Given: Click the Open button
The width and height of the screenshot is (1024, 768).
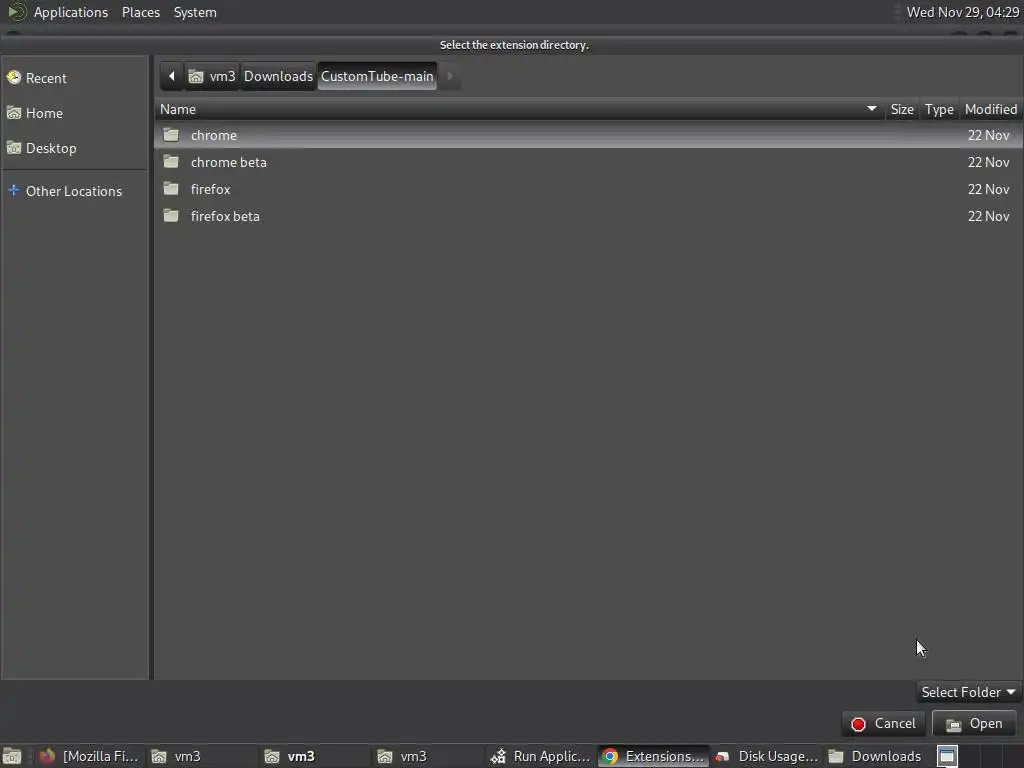Looking at the screenshot, I should coord(974,724).
